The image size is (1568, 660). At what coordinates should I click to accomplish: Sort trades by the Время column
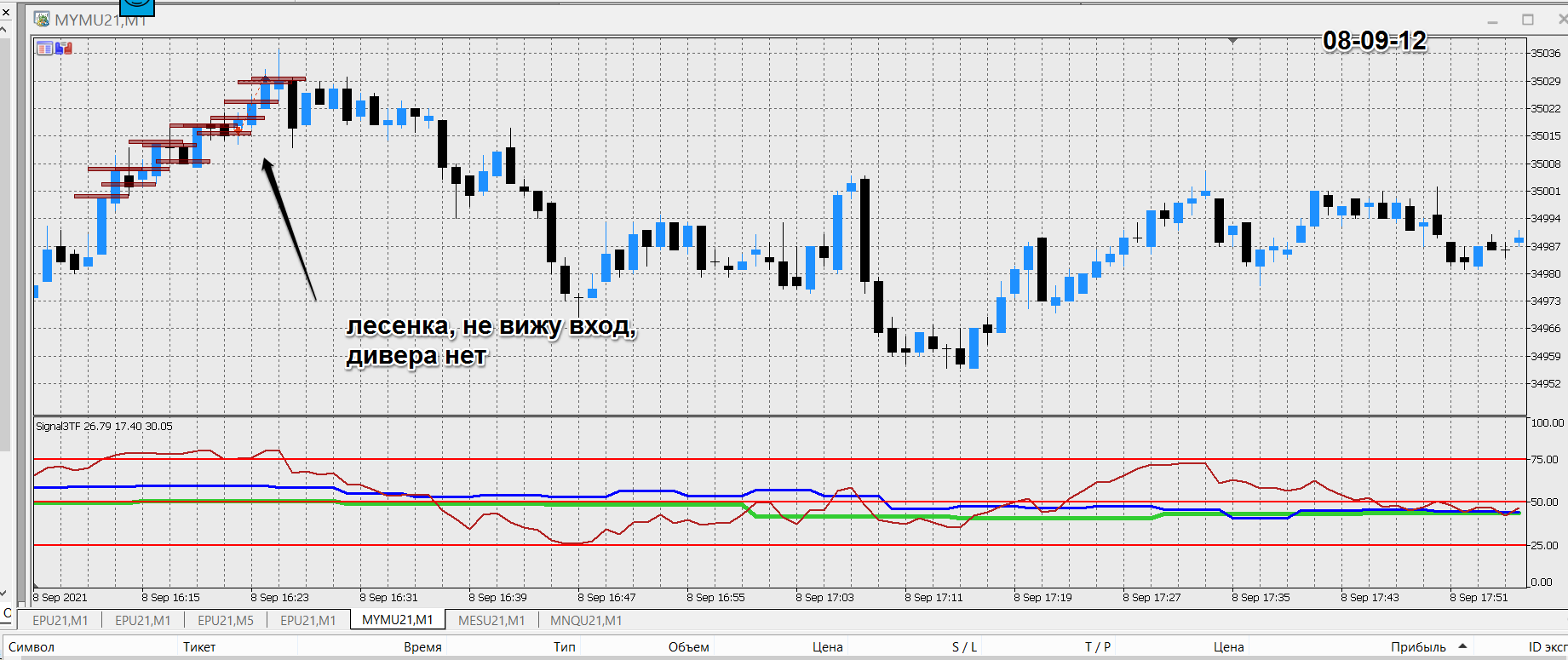[x=422, y=647]
